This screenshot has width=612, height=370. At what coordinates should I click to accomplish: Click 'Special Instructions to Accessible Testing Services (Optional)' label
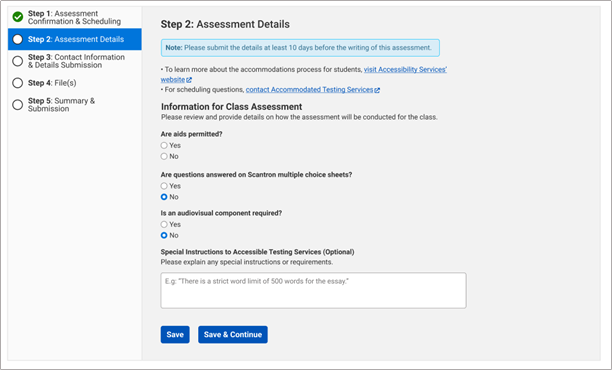(x=258, y=252)
